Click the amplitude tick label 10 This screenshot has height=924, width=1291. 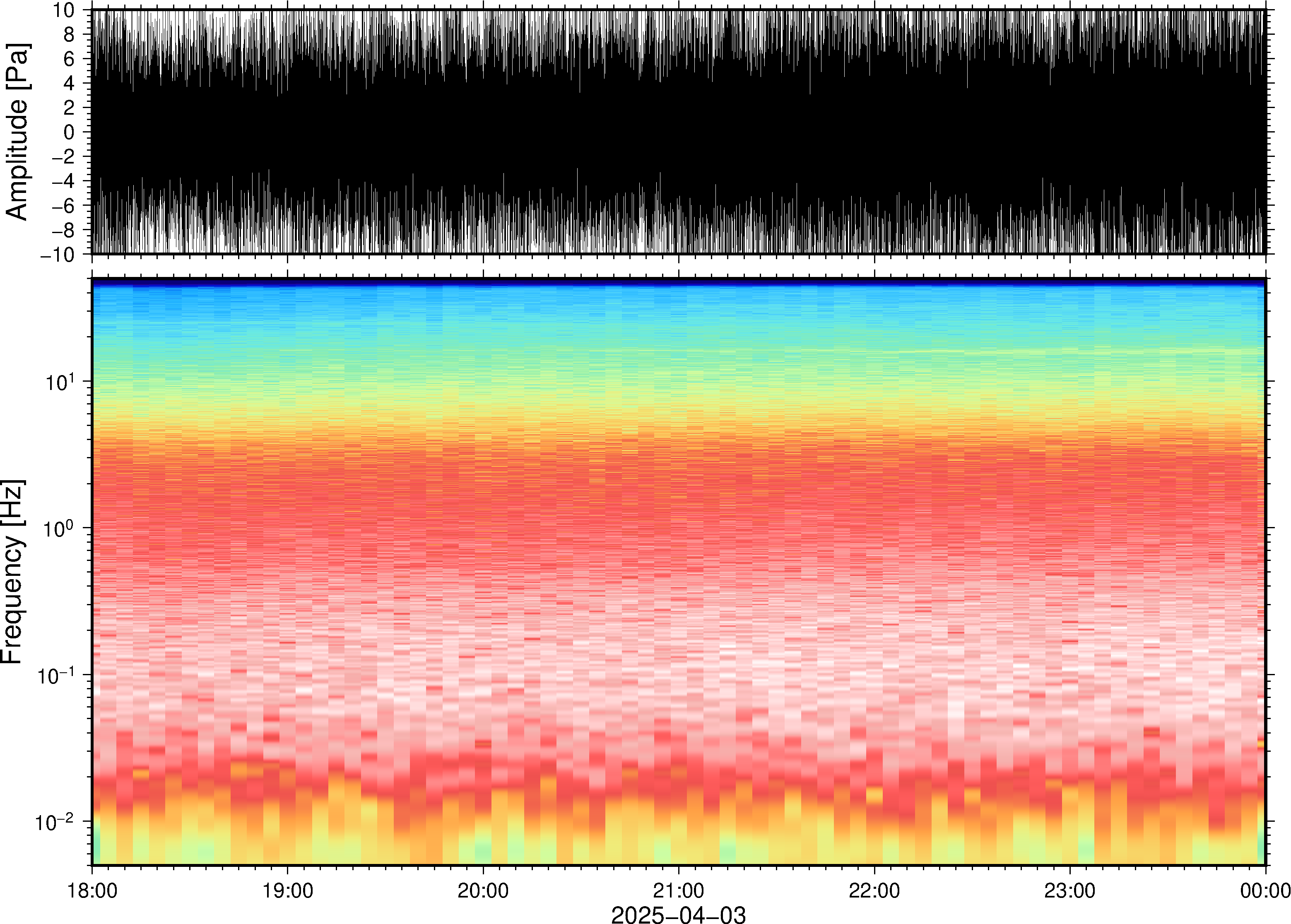64,10
